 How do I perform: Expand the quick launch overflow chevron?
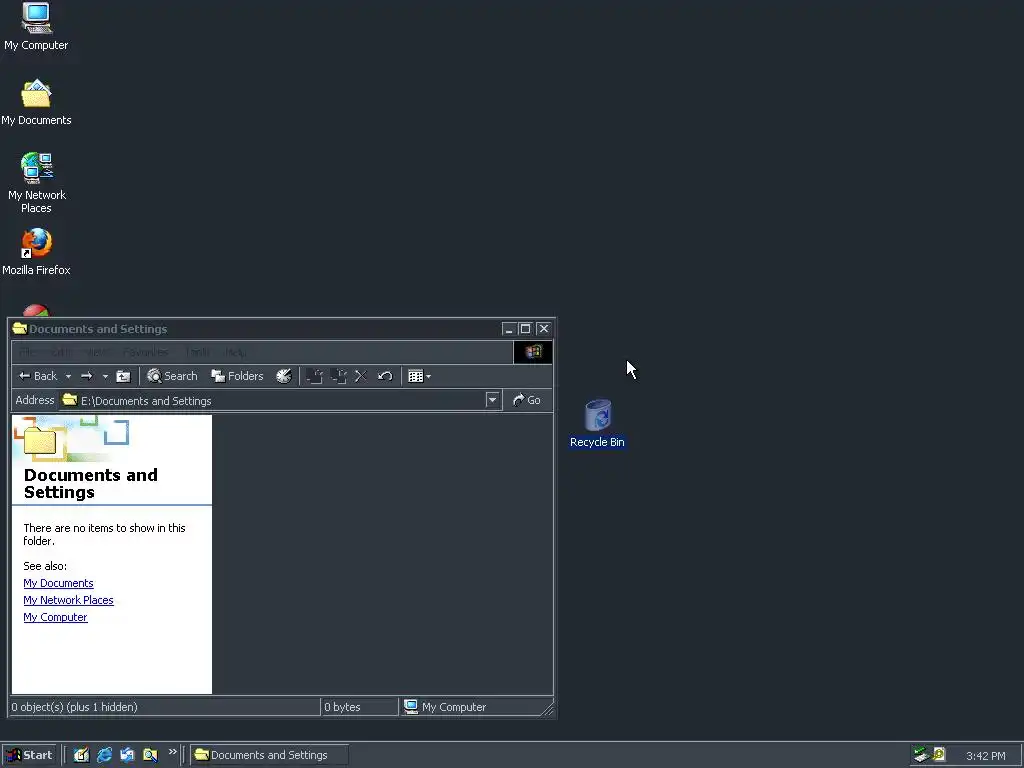(172, 752)
